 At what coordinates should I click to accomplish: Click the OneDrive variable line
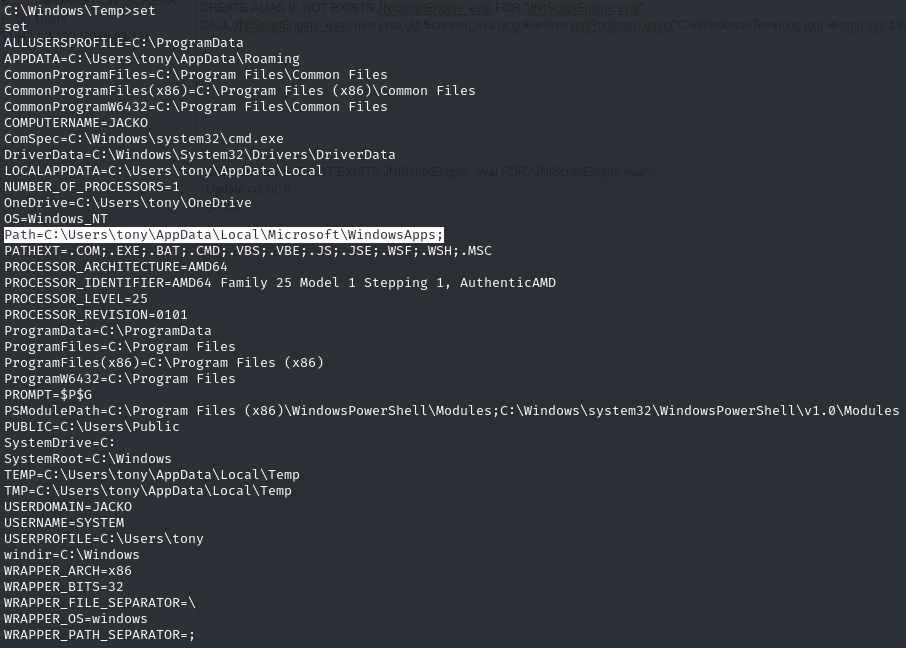pos(128,203)
